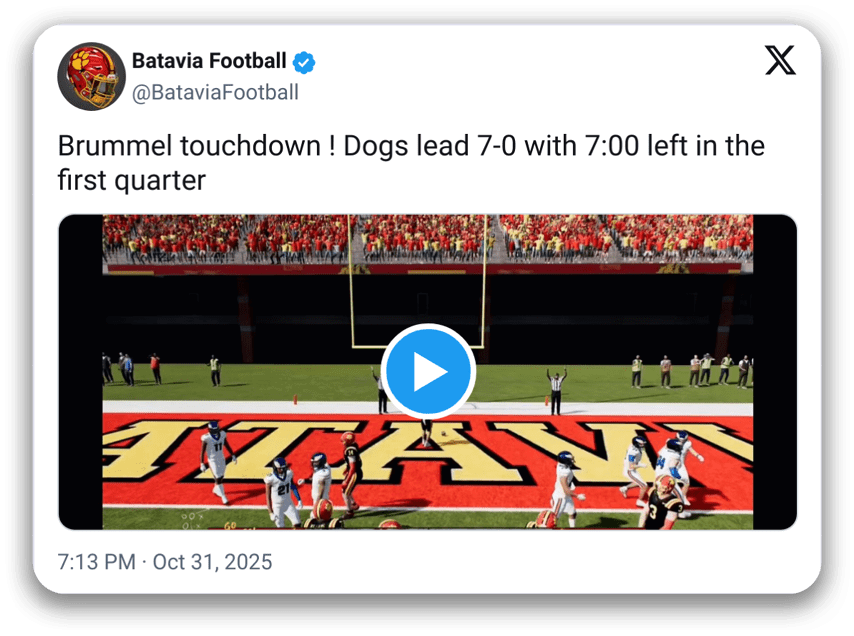Open the Batavia Football display name link
This screenshot has width=854, height=636.
coord(210,62)
